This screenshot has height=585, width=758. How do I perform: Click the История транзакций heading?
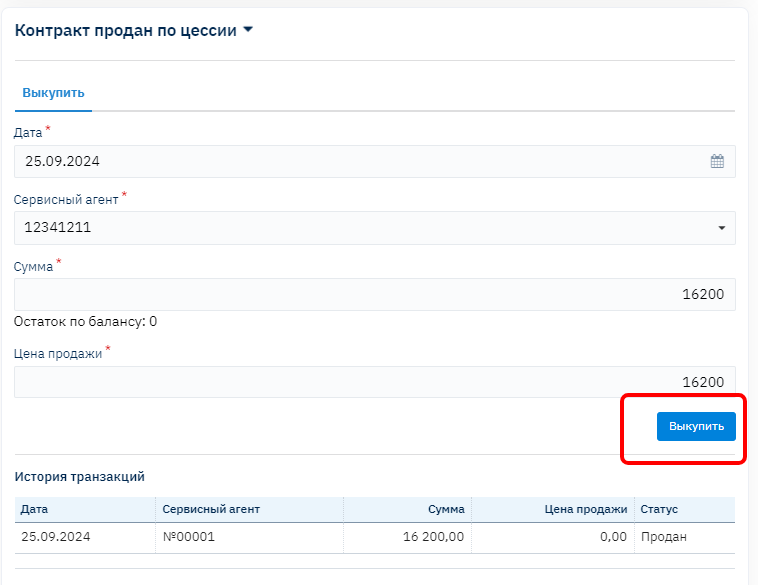(80, 477)
